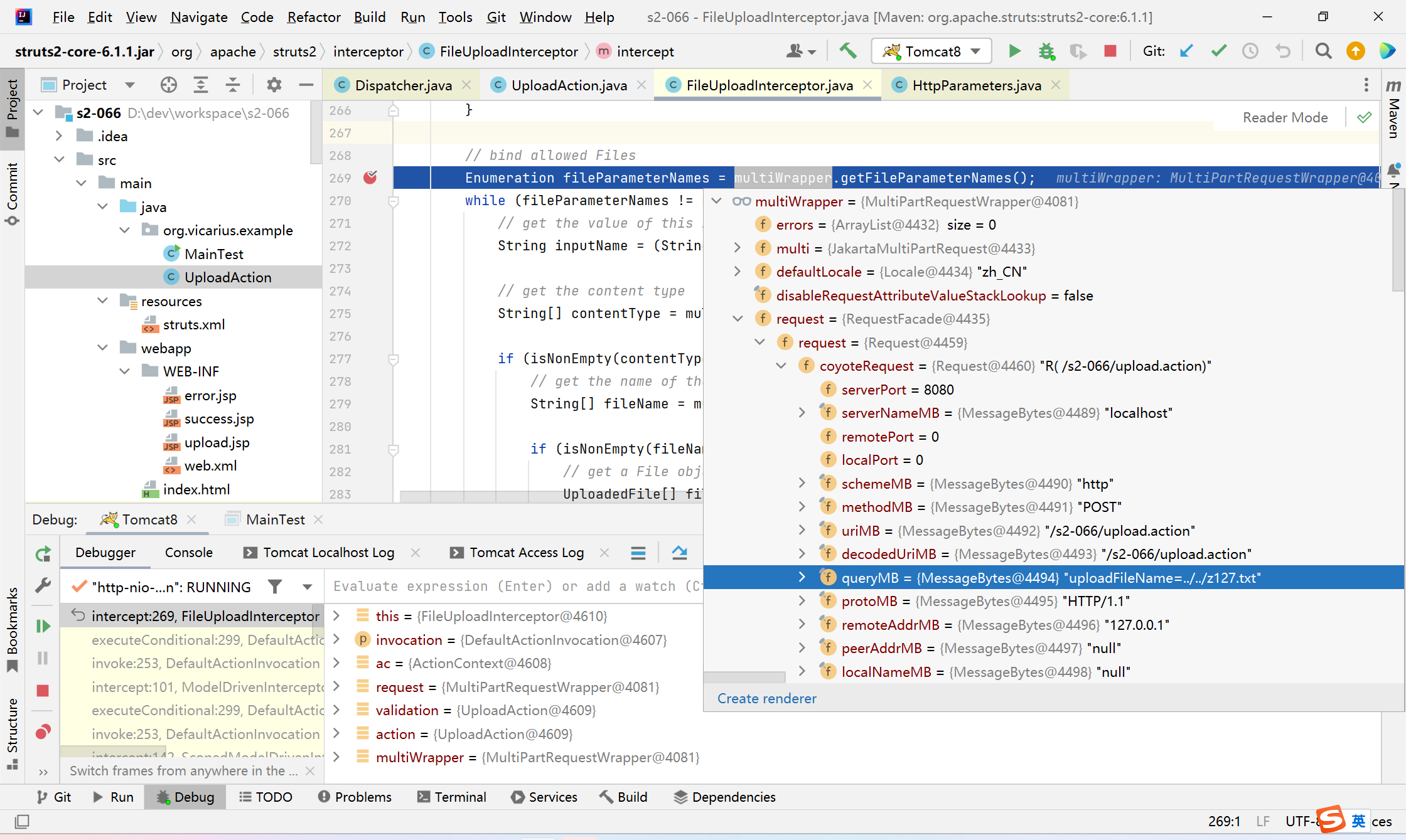The image size is (1406, 840).
Task: Click the Create renderer link
Action: click(x=766, y=698)
